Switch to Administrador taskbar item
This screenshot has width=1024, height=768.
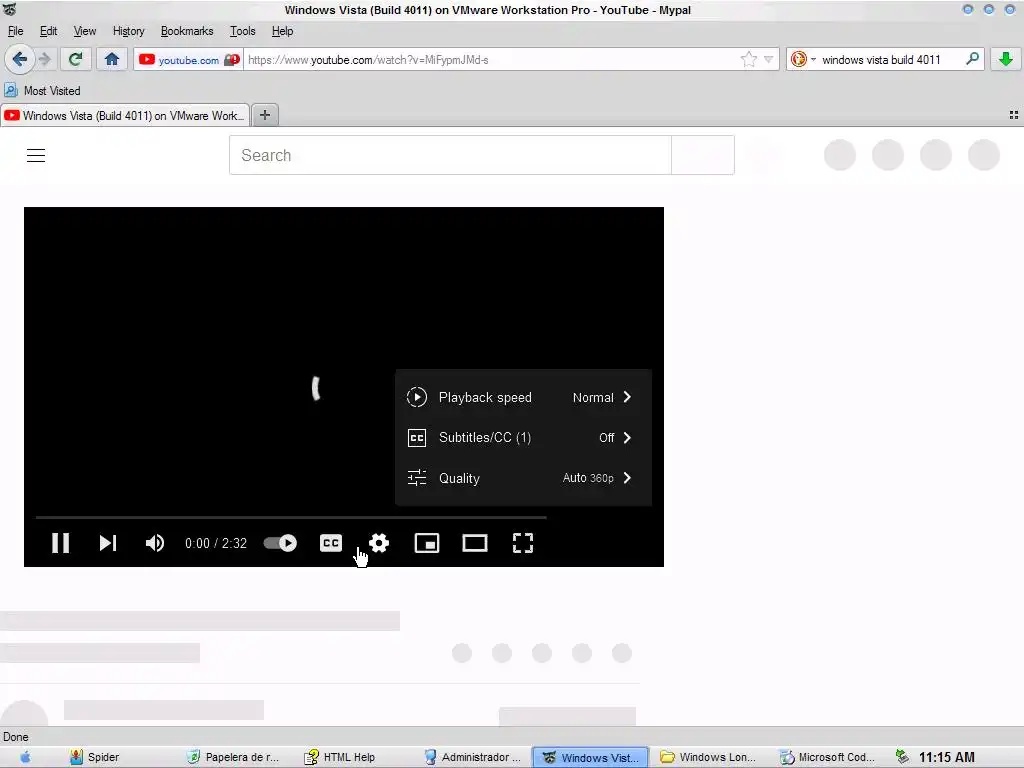click(472, 757)
